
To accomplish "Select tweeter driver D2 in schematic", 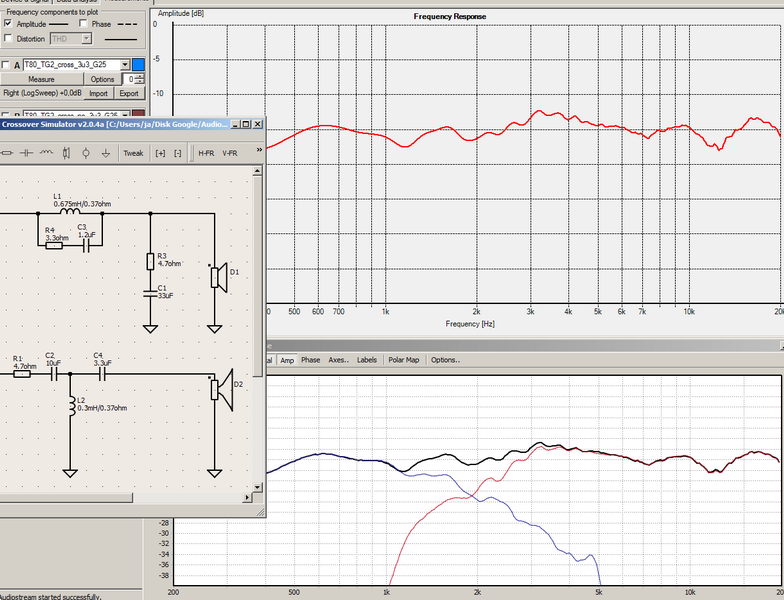I will (223, 390).
